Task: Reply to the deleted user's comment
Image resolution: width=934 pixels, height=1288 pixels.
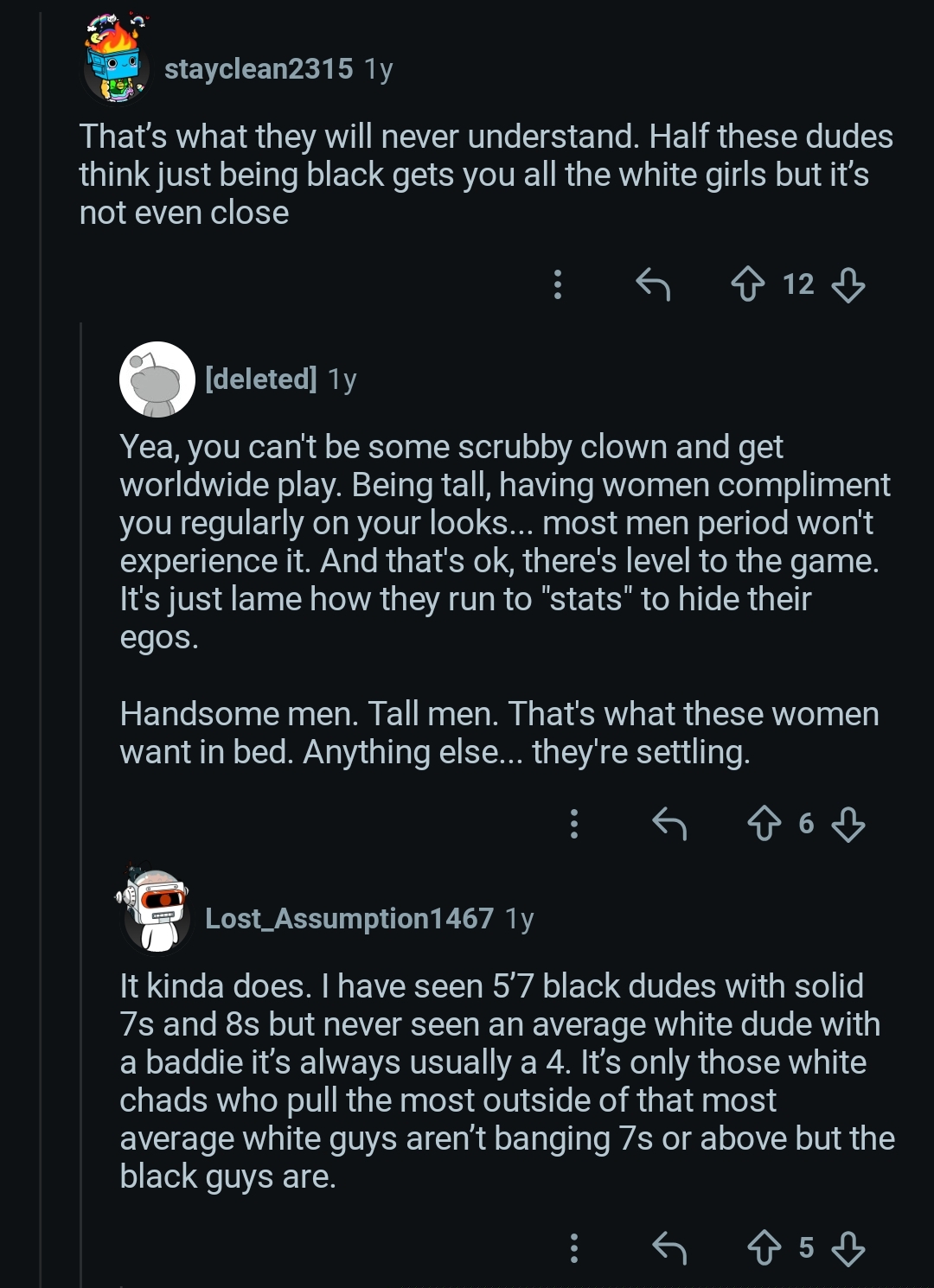Action: (x=669, y=823)
